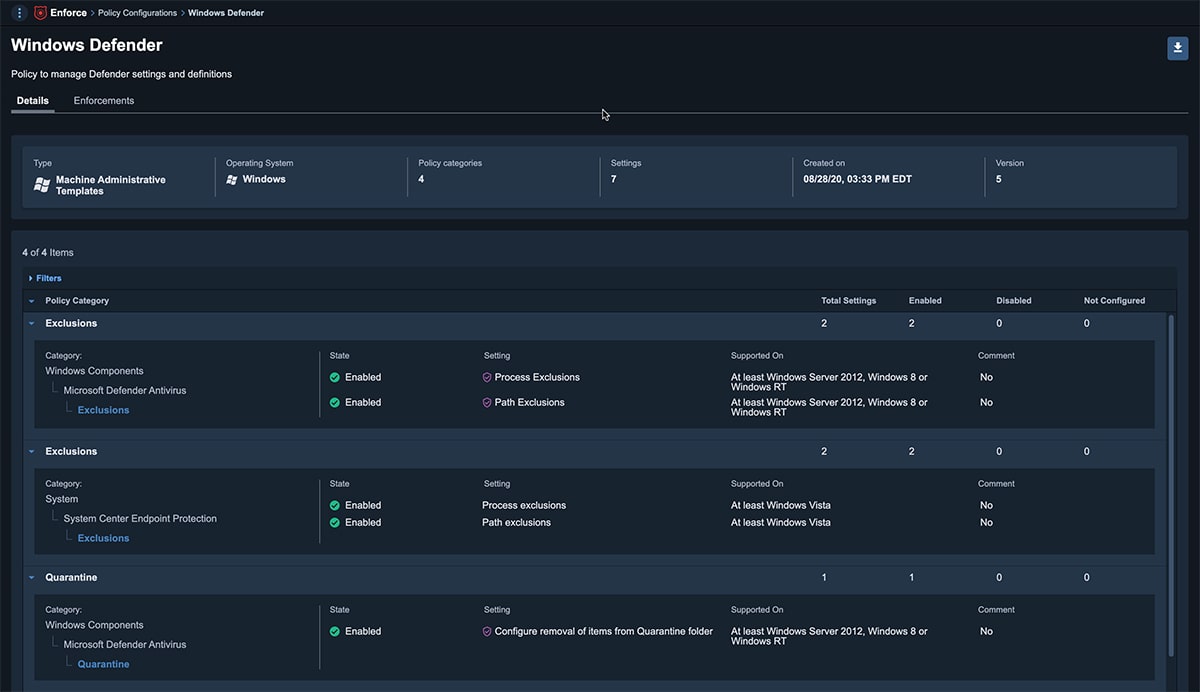The height and width of the screenshot is (692, 1200).
Task: Click the red Enforce shield icon
Action: tap(40, 13)
